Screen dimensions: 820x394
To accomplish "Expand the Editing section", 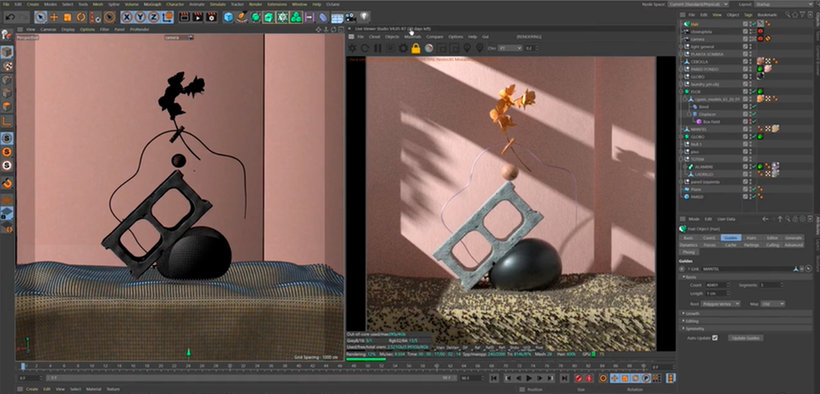I will [691, 321].
